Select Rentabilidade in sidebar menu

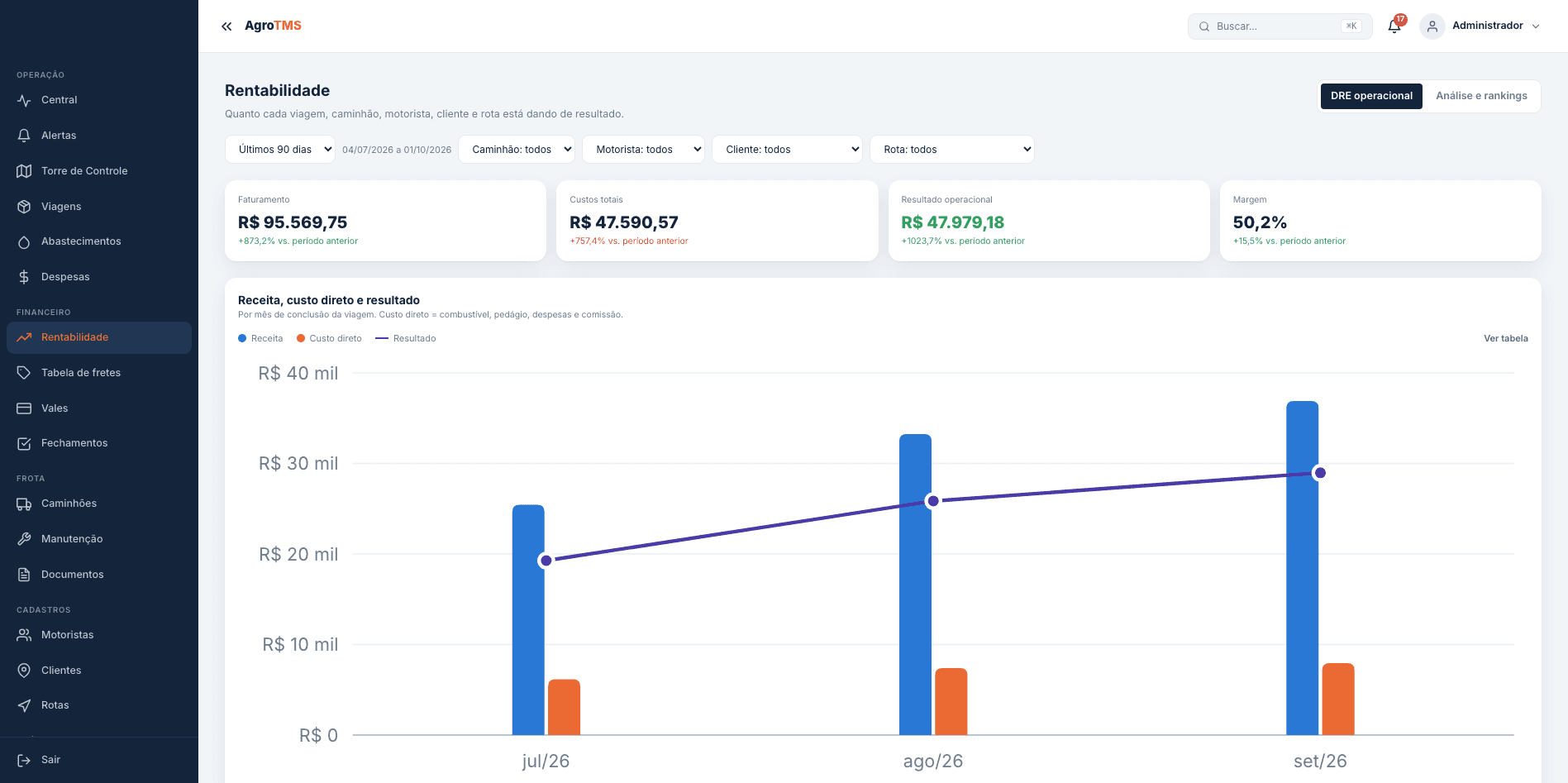click(x=99, y=337)
